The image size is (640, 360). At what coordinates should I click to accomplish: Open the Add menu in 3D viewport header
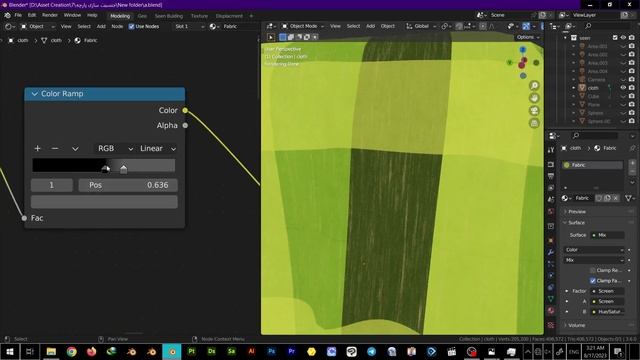[x=370, y=26]
